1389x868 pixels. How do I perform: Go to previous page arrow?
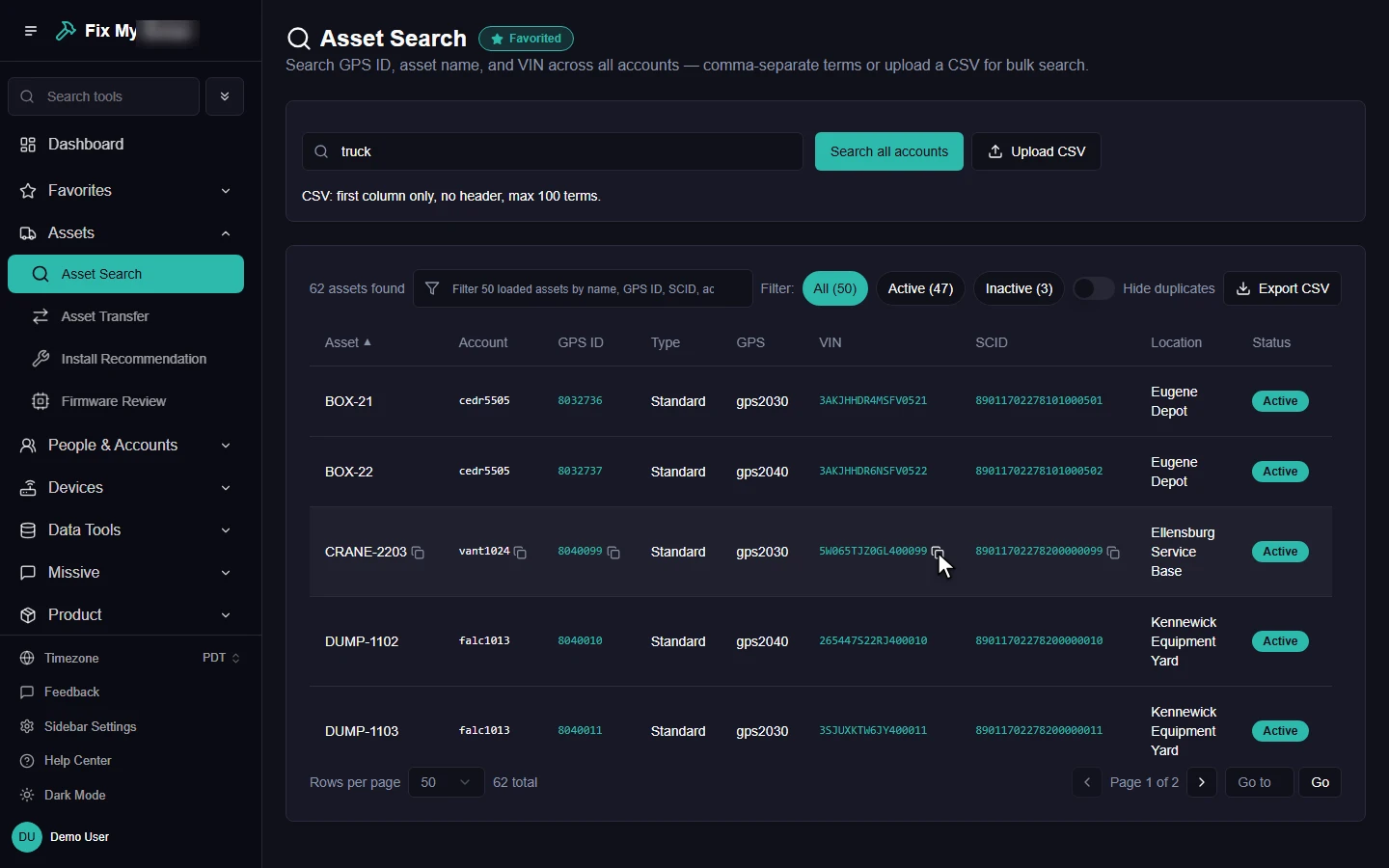(x=1087, y=782)
